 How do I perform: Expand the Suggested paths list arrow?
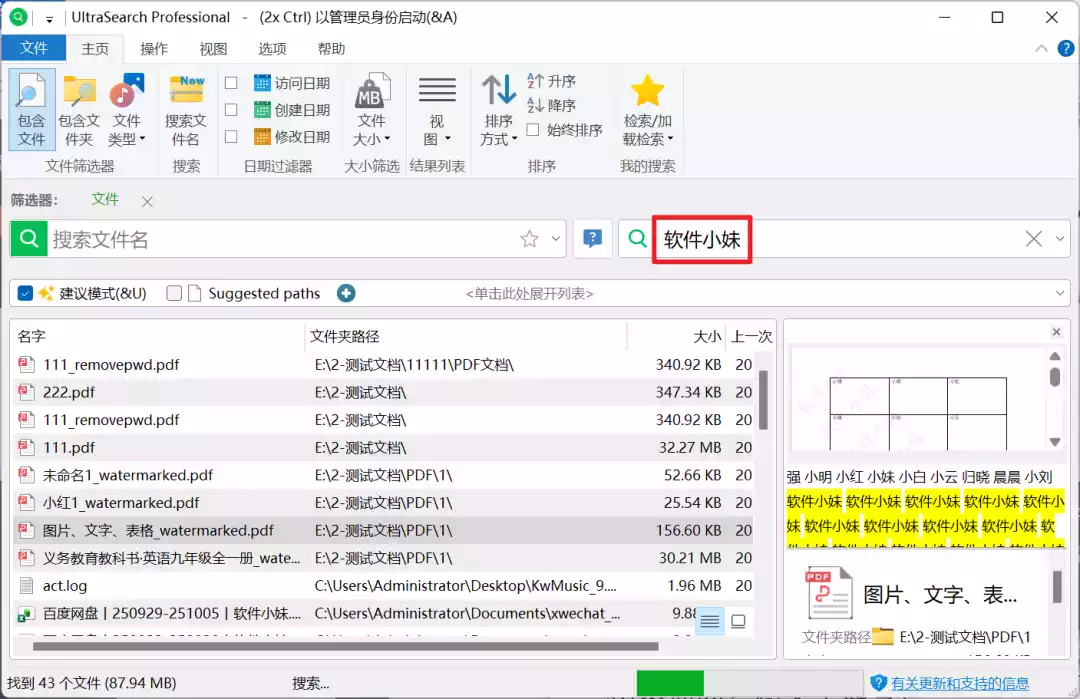point(1059,293)
